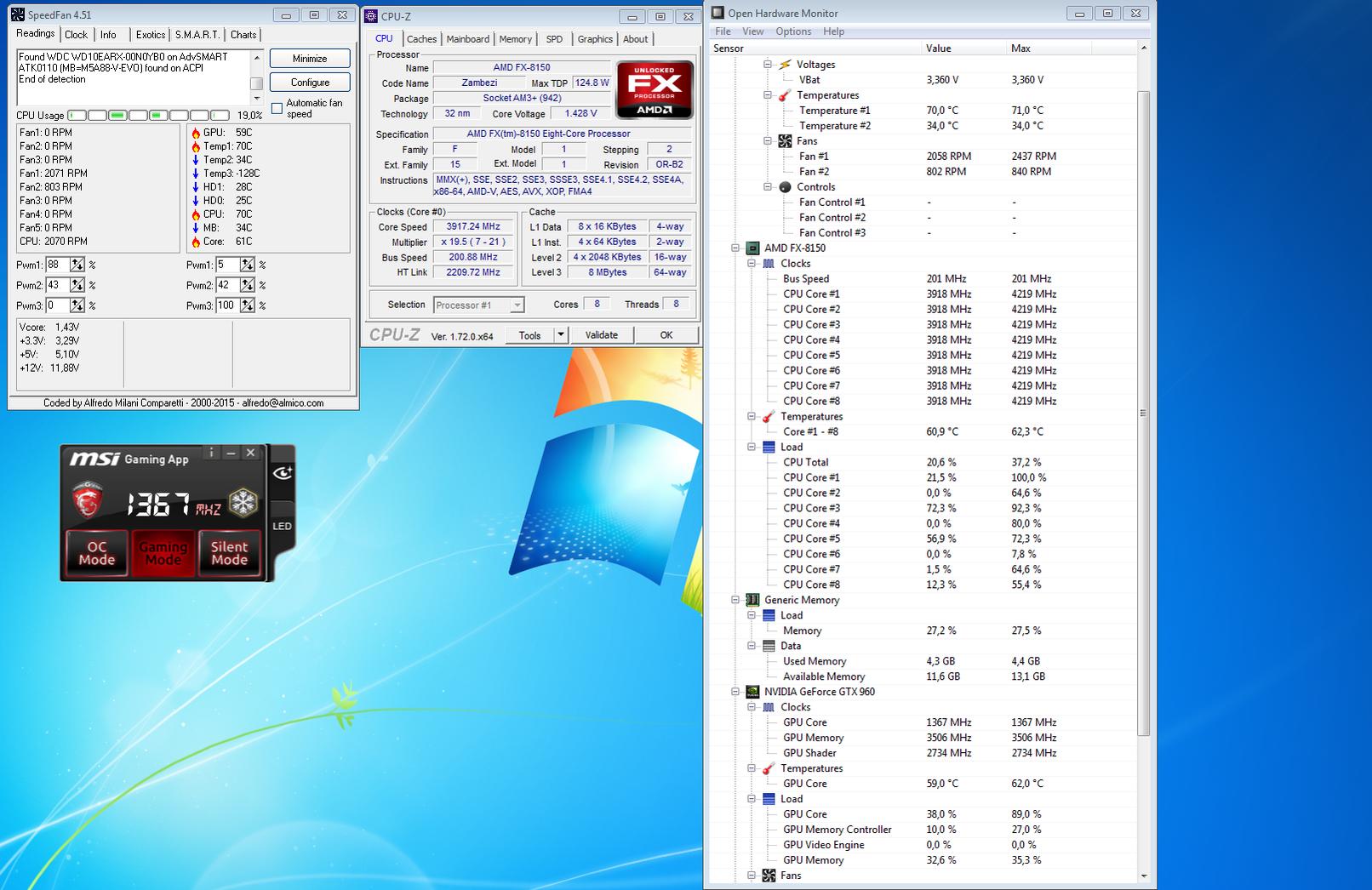This screenshot has height=890, width=1372.
Task: Switch to the S.M.A.R.T. tab in SpeedFan
Action: (x=197, y=35)
